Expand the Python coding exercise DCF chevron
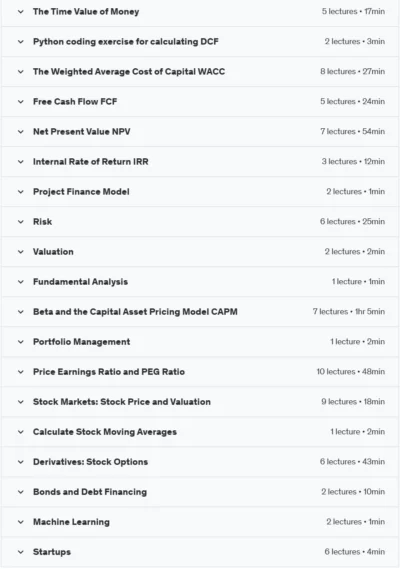The image size is (400, 569). pyautogui.click(x=21, y=42)
